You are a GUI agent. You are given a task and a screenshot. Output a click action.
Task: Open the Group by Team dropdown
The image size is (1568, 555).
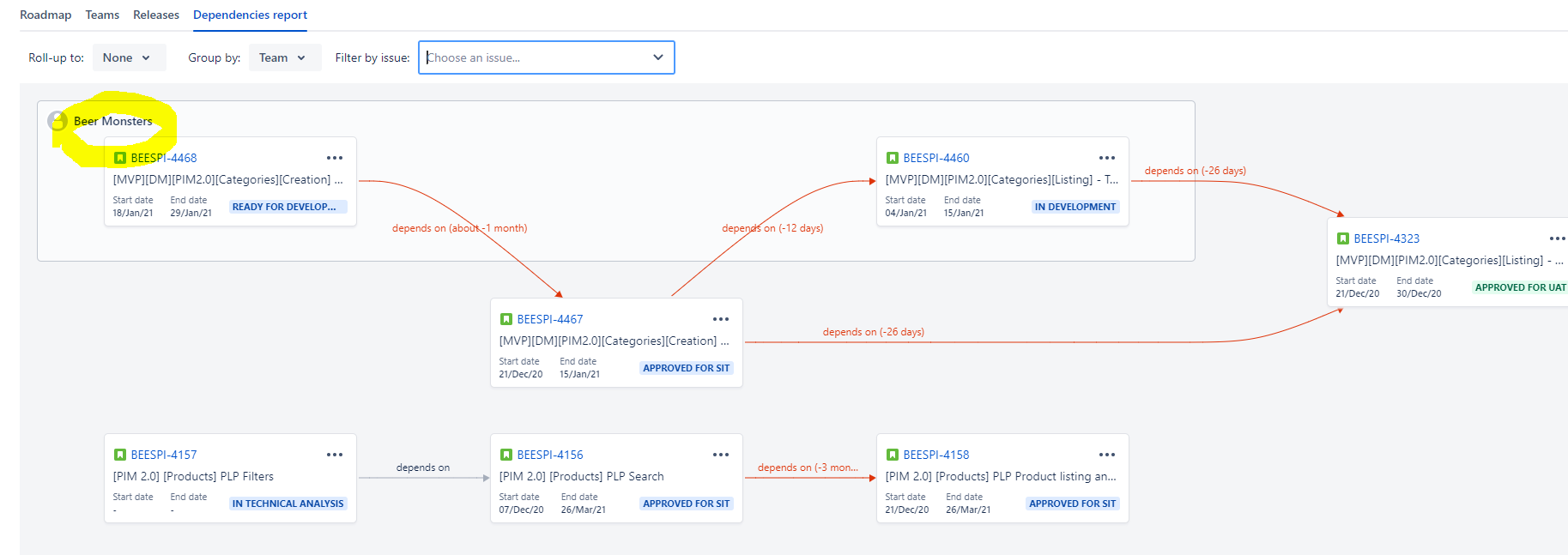pyautogui.click(x=284, y=57)
